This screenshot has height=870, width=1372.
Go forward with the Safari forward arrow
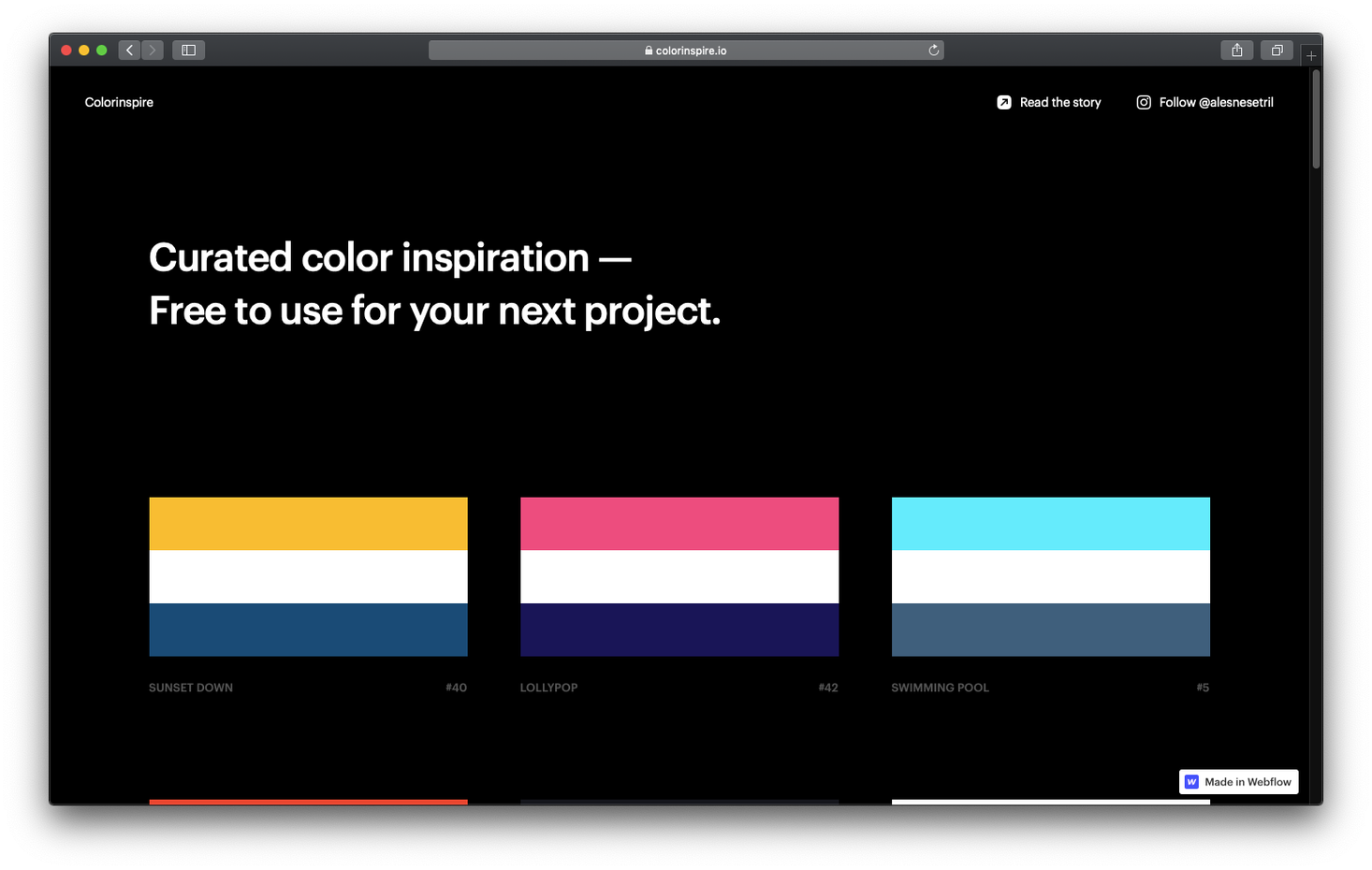click(x=153, y=51)
